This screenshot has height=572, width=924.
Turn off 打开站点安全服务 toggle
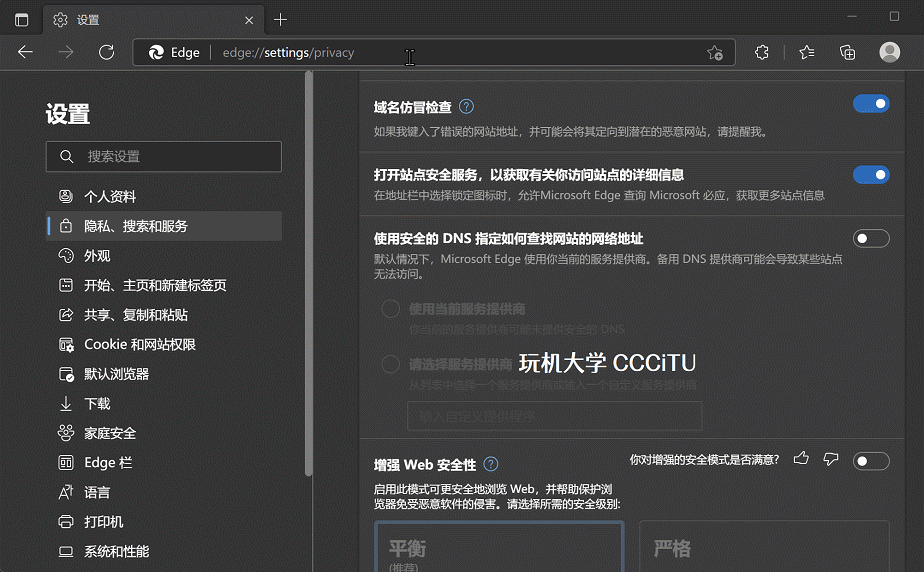tap(870, 175)
